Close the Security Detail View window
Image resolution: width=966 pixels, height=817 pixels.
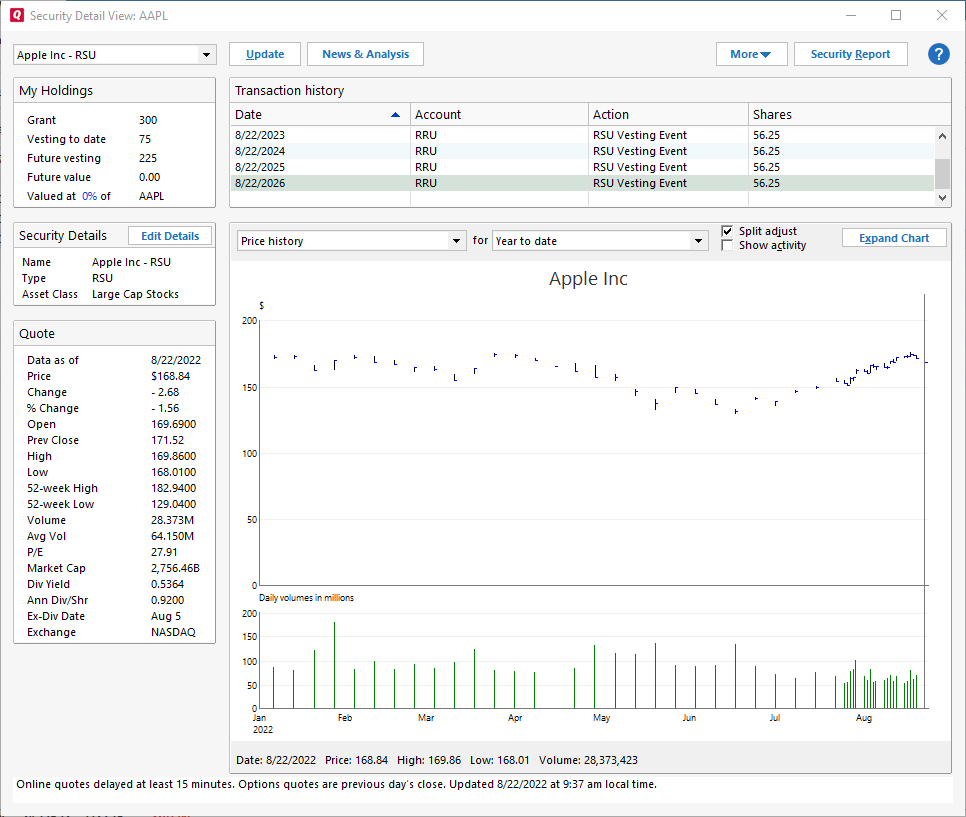tap(941, 15)
